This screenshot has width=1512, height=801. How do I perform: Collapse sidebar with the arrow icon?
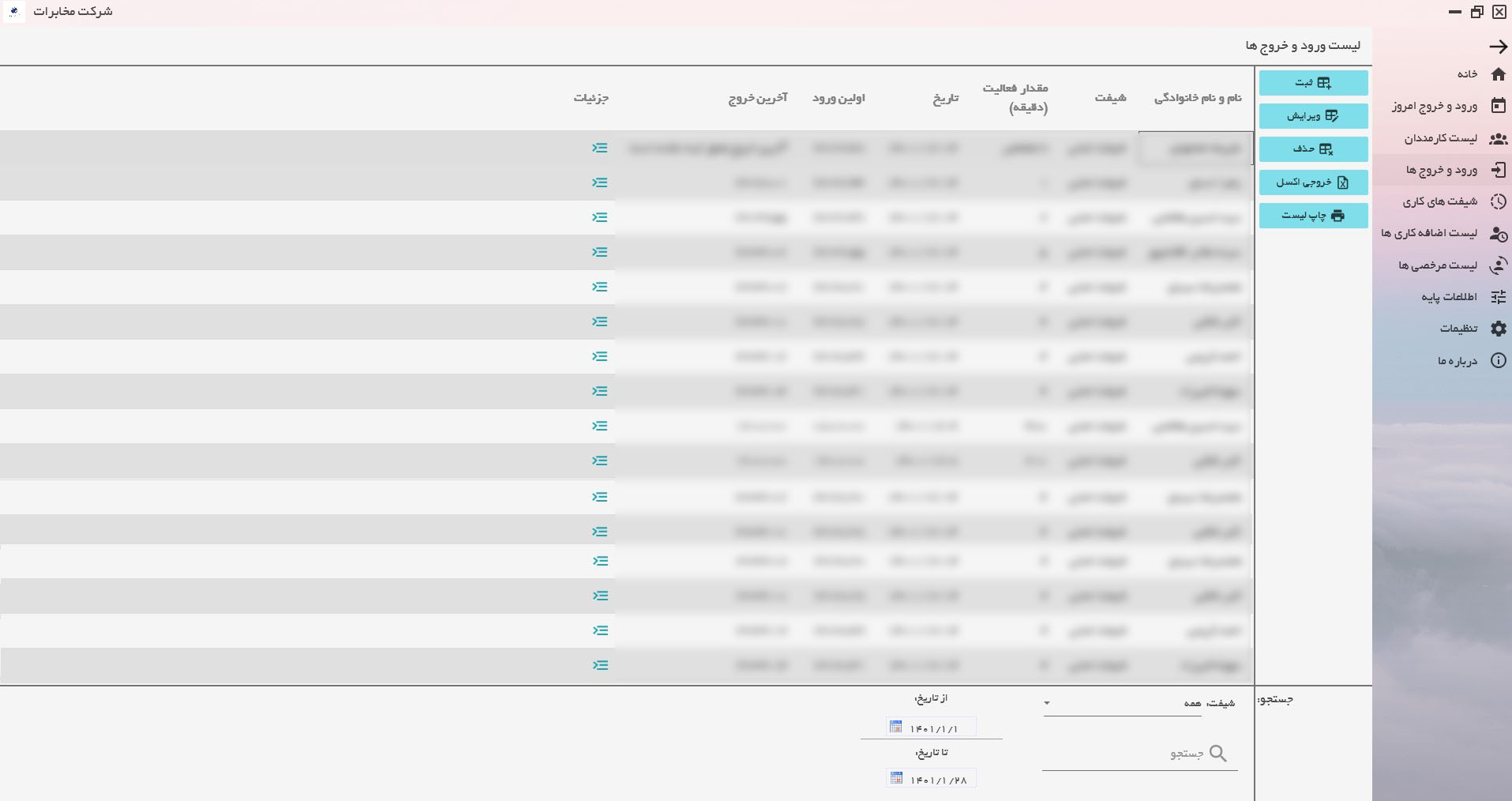click(1498, 47)
